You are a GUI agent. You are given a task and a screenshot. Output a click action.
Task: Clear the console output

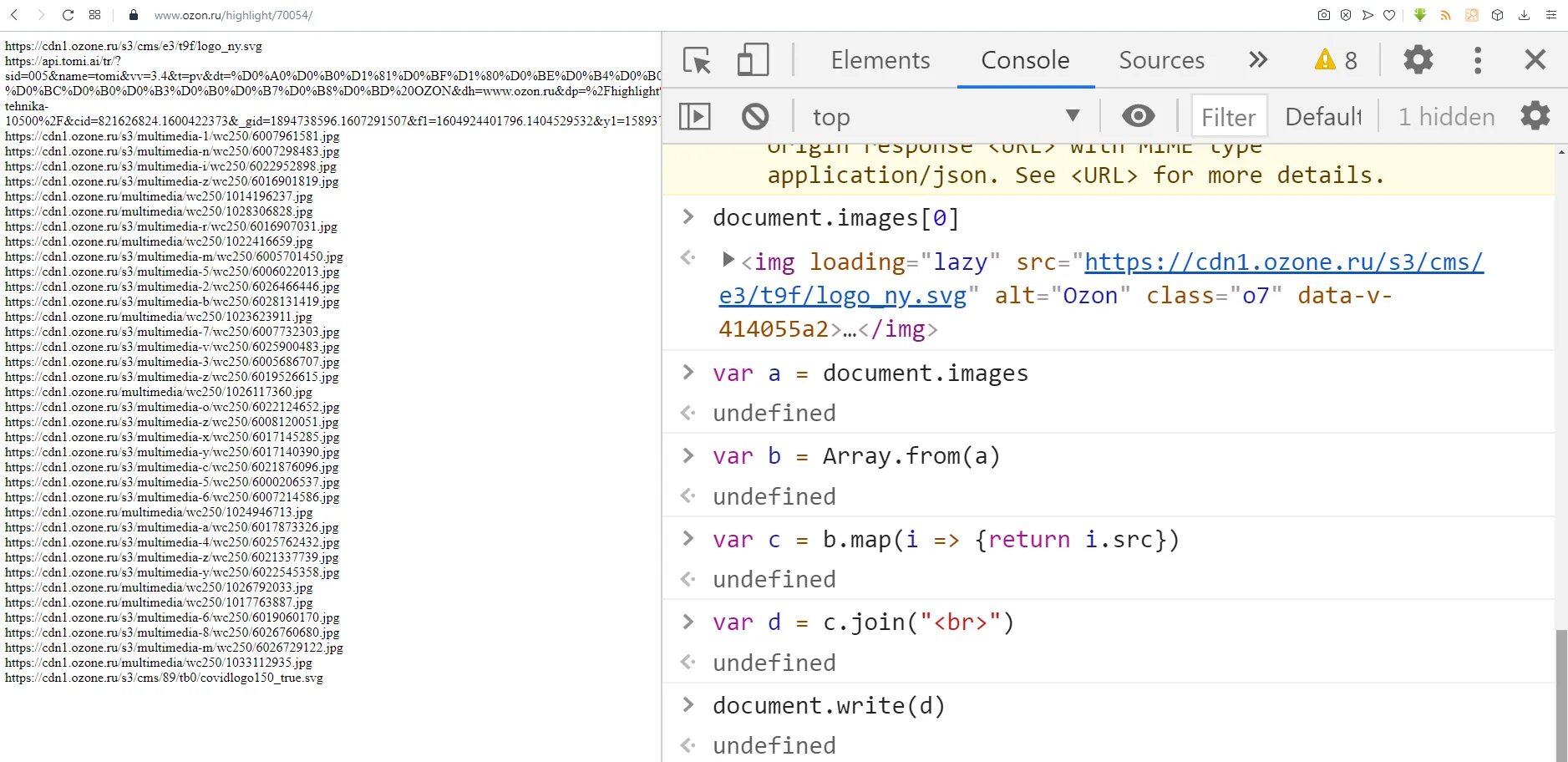(754, 116)
